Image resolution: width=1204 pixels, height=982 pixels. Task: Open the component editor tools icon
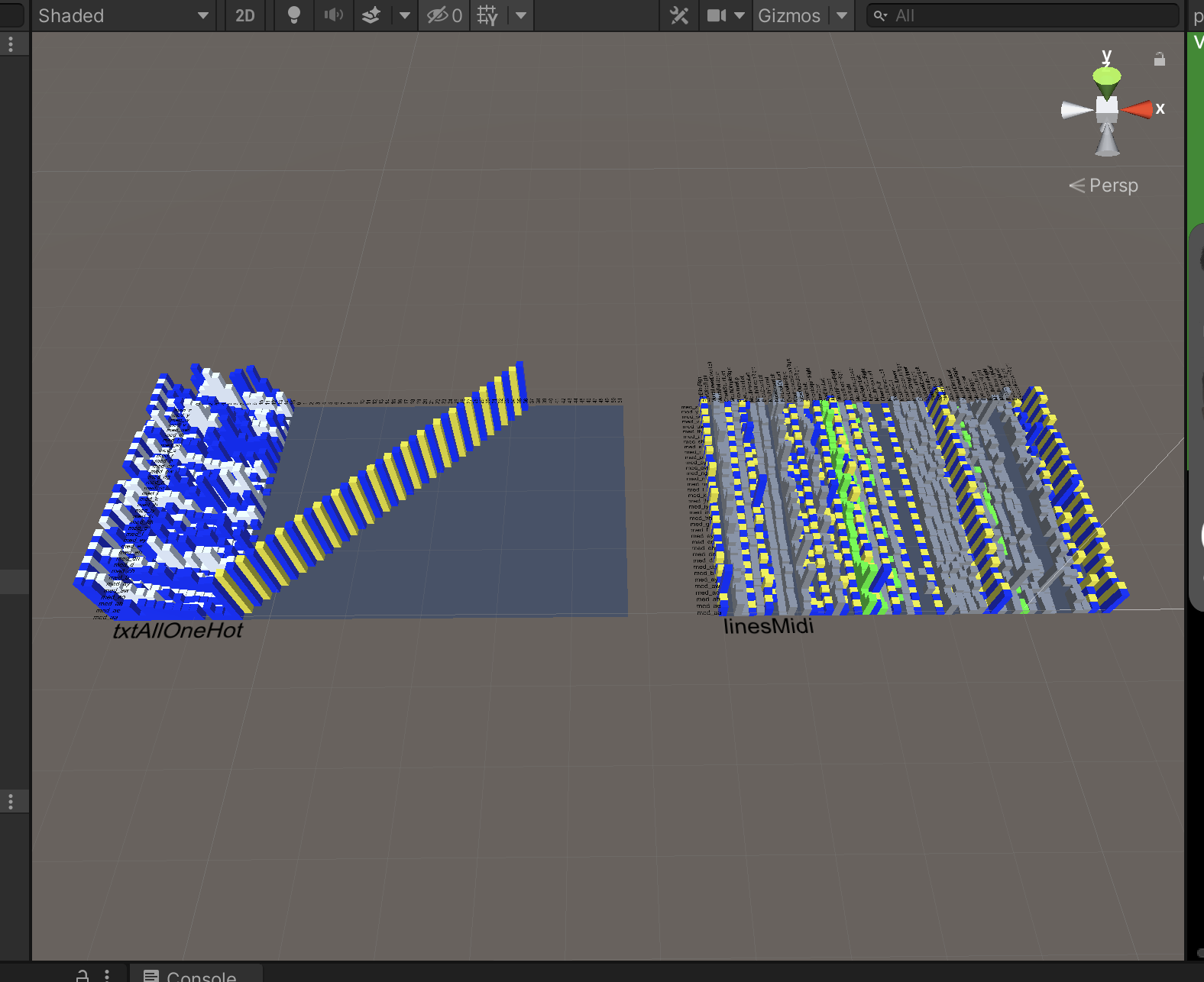click(x=679, y=16)
